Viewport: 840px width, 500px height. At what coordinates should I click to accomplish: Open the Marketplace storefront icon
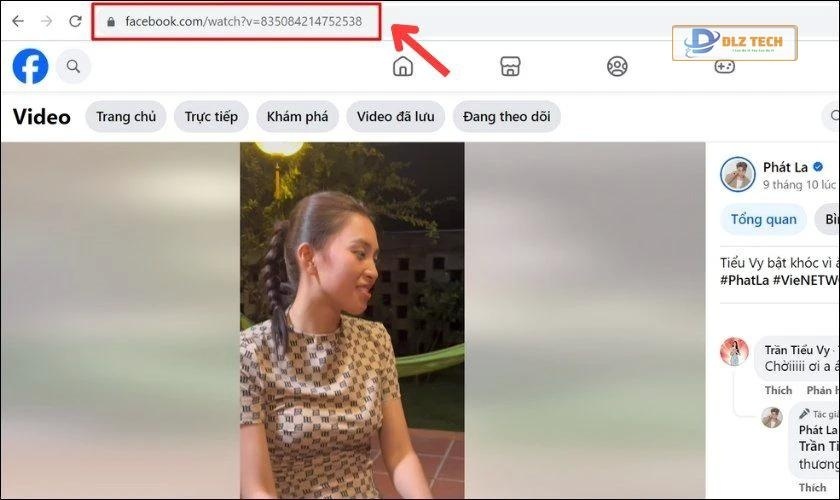[x=510, y=66]
